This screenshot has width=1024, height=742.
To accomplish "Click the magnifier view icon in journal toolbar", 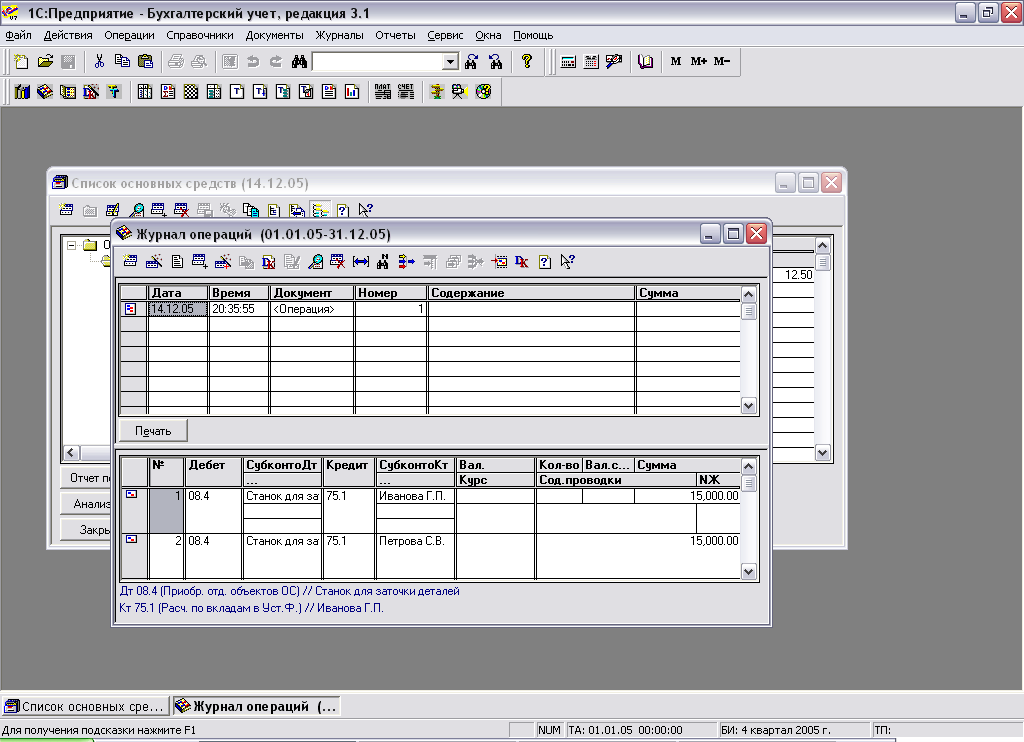I will tap(315, 262).
